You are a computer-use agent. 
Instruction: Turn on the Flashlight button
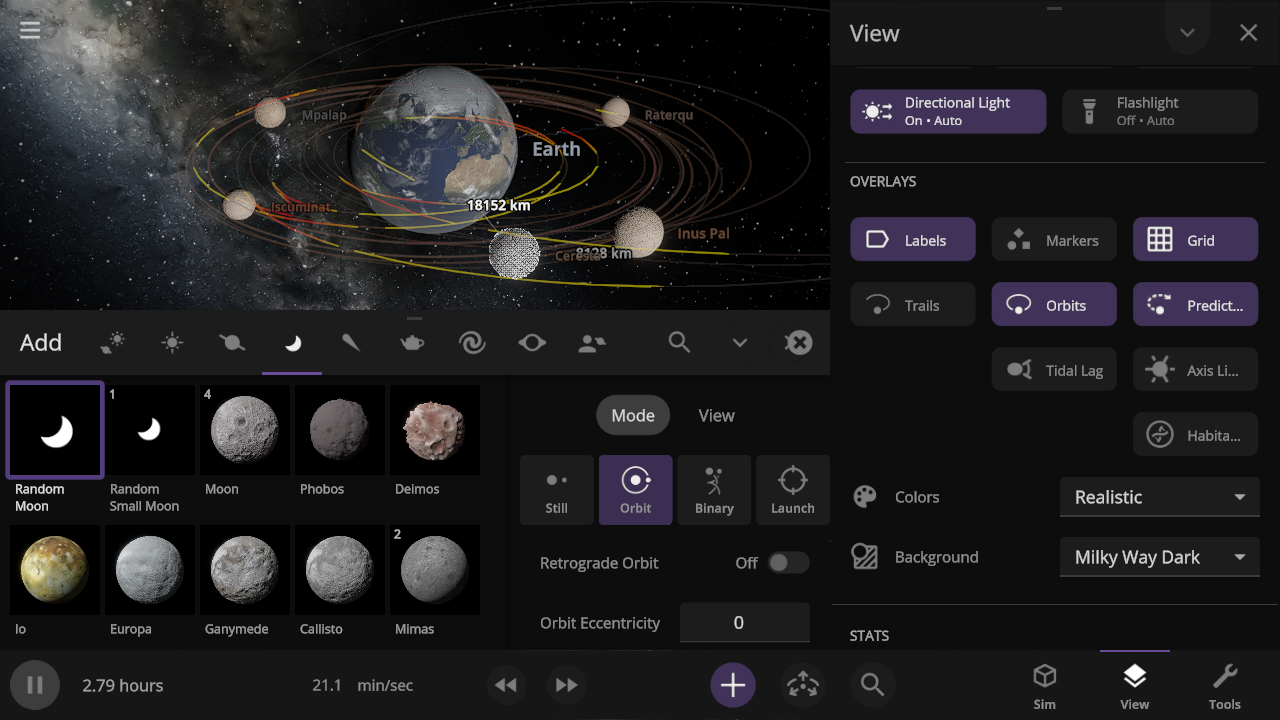point(1159,111)
